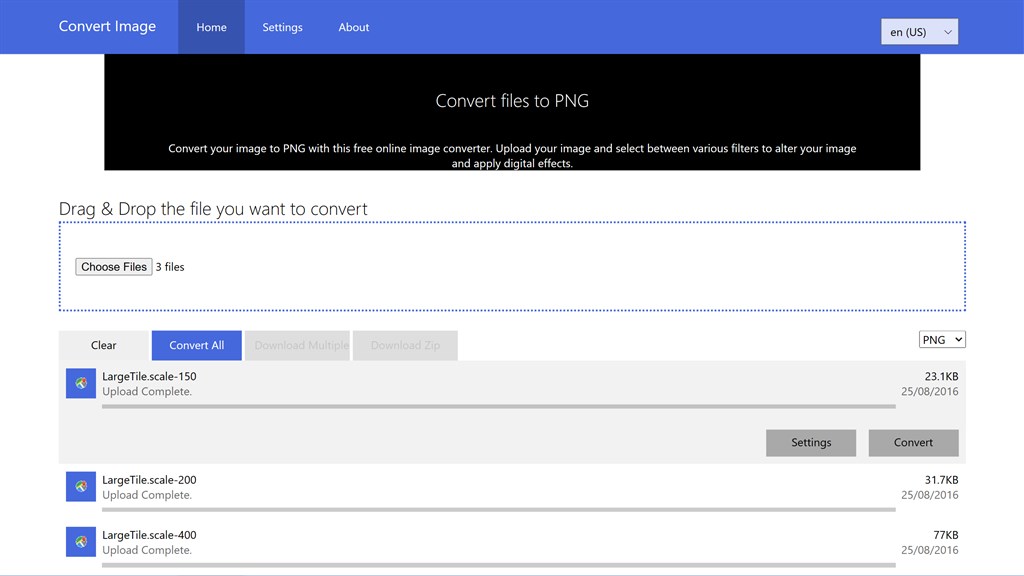Click the file icon beside LargeTile.scale-150
The height and width of the screenshot is (576, 1024).
[80, 383]
